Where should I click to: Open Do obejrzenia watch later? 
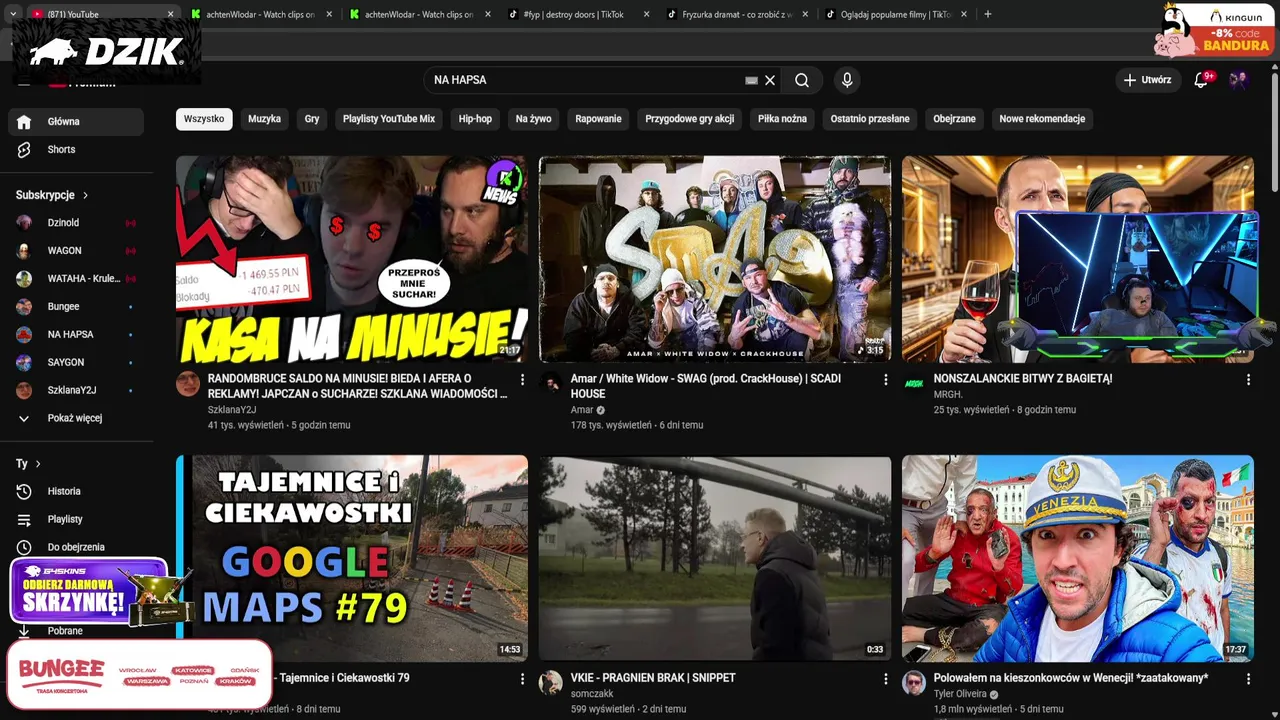[x=76, y=548]
